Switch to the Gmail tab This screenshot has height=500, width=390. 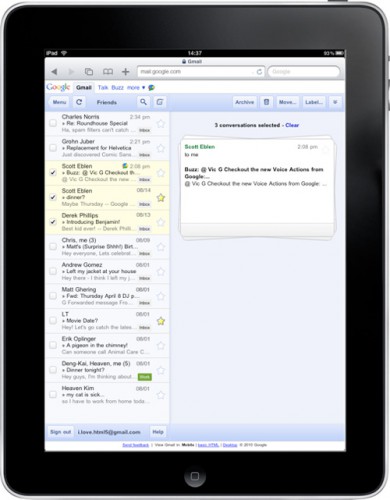pyautogui.click(x=84, y=88)
